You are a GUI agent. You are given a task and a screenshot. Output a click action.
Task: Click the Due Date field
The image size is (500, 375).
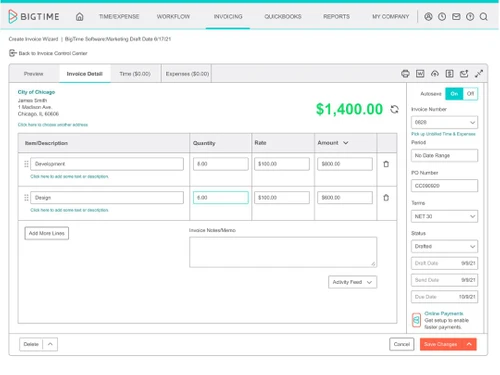[x=444, y=297]
